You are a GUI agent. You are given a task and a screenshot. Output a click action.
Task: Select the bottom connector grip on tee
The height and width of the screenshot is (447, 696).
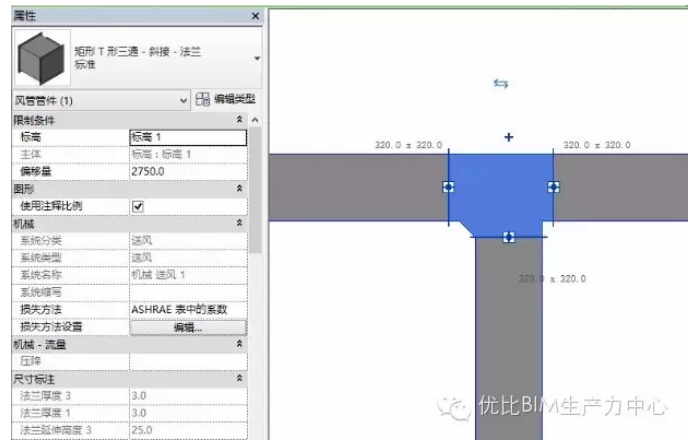coord(508,236)
